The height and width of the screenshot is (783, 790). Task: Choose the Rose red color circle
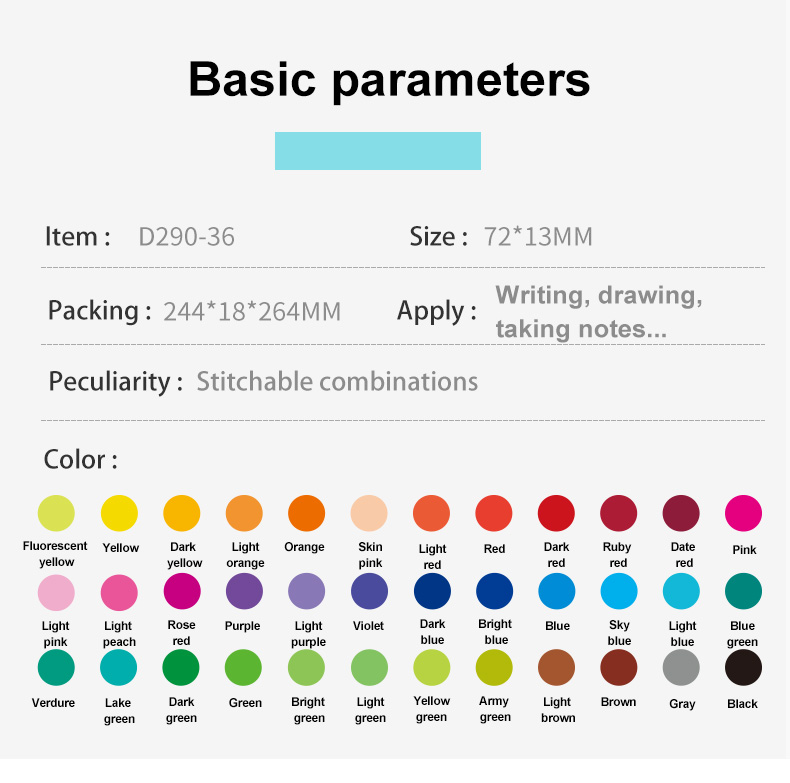182,592
